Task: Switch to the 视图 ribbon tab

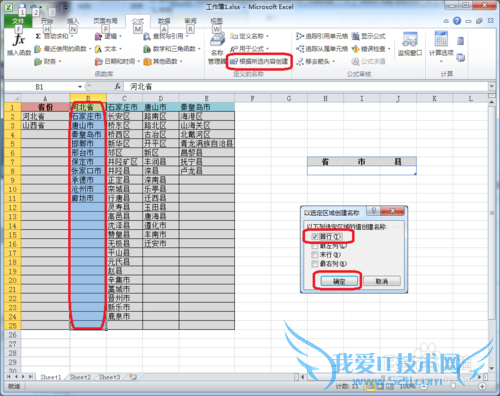Action: pyautogui.click(x=216, y=21)
